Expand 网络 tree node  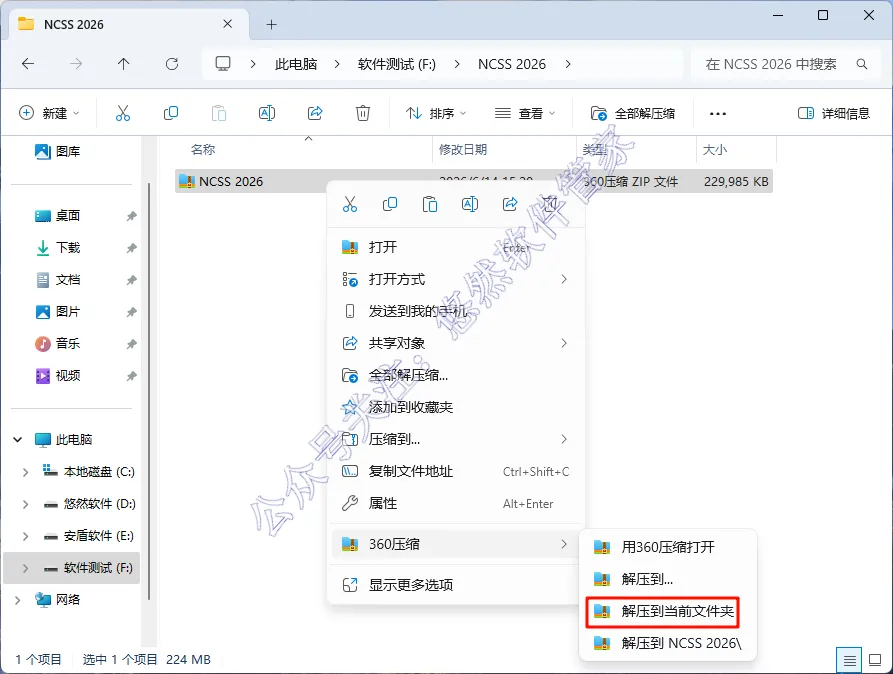click(x=18, y=599)
